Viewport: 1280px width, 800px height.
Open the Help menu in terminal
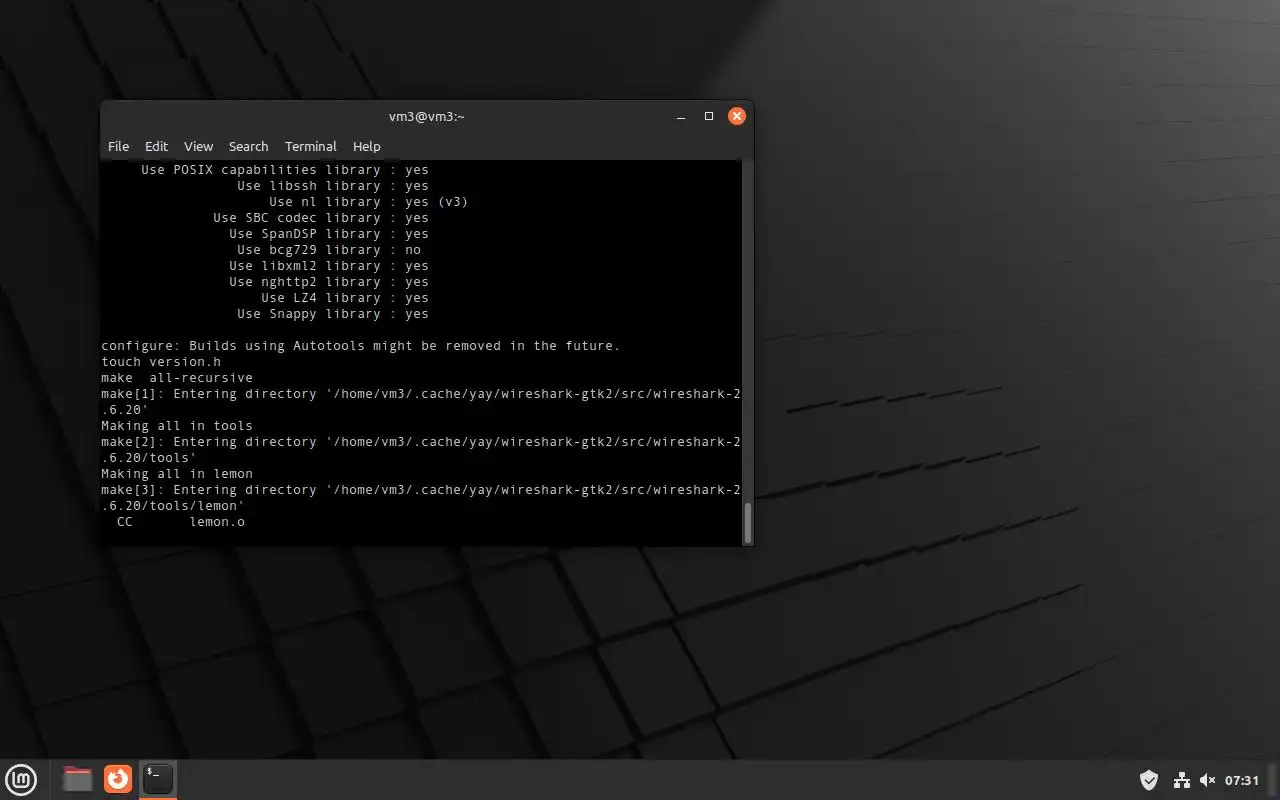point(367,146)
